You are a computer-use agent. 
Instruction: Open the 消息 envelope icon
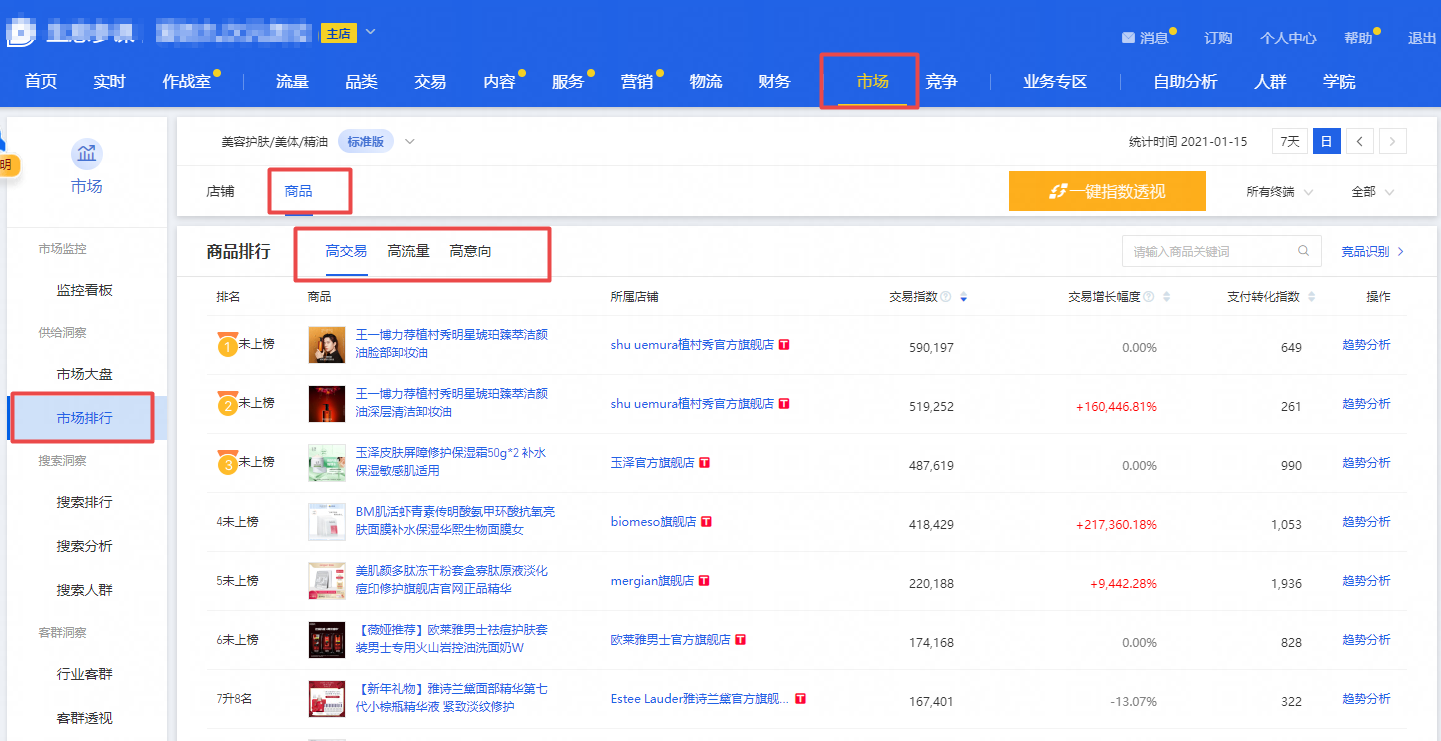click(1128, 38)
